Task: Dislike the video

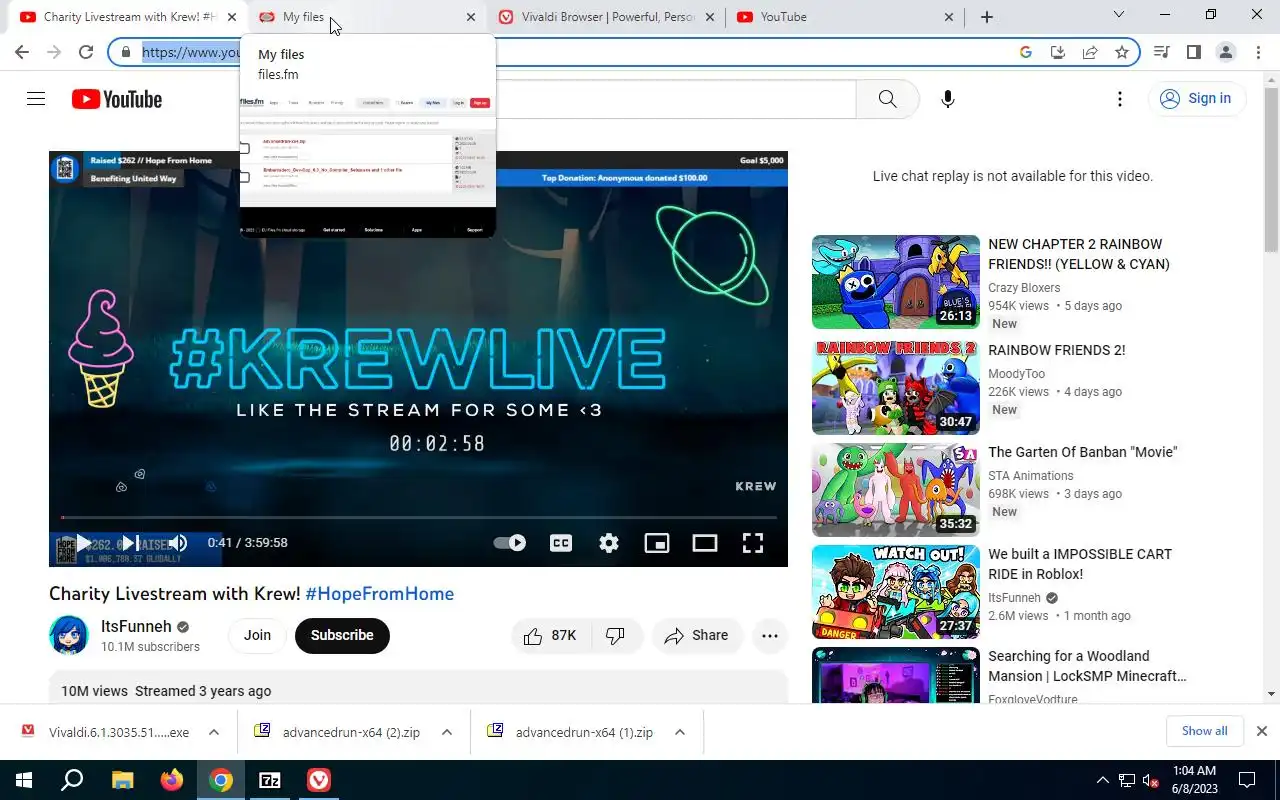Action: (x=616, y=635)
